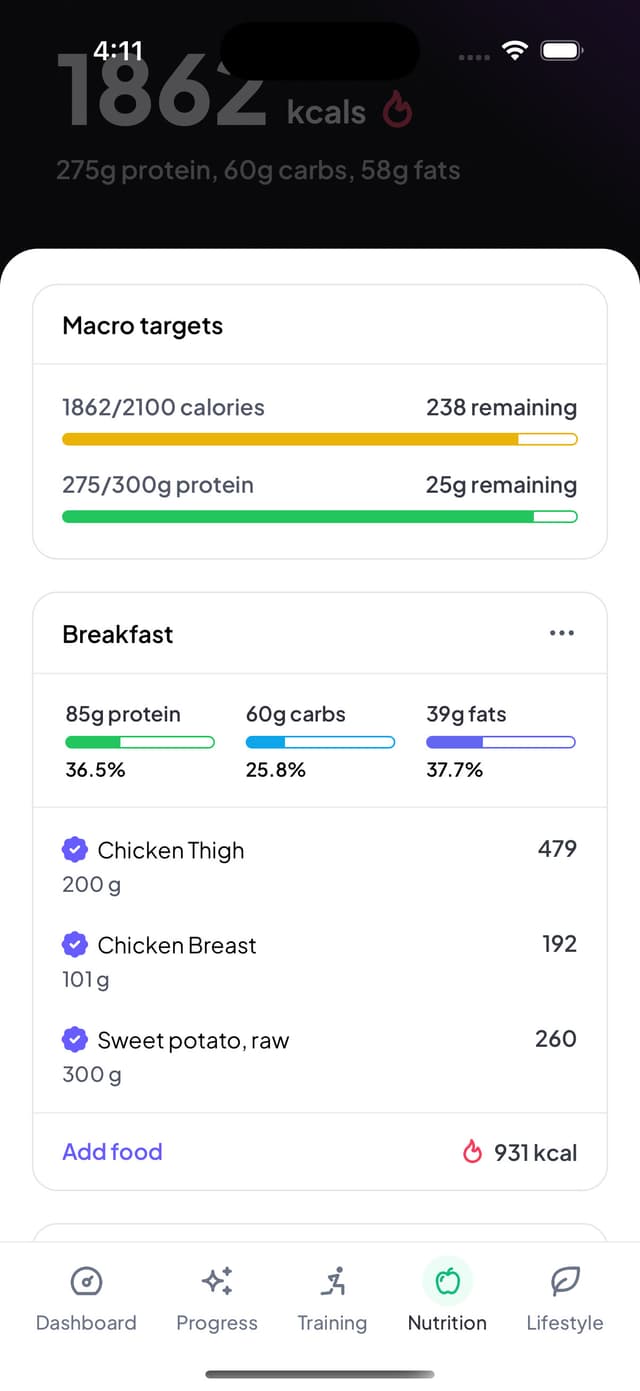Switch to the Training tab label
This screenshot has height=1391, width=640.
pos(332,1323)
